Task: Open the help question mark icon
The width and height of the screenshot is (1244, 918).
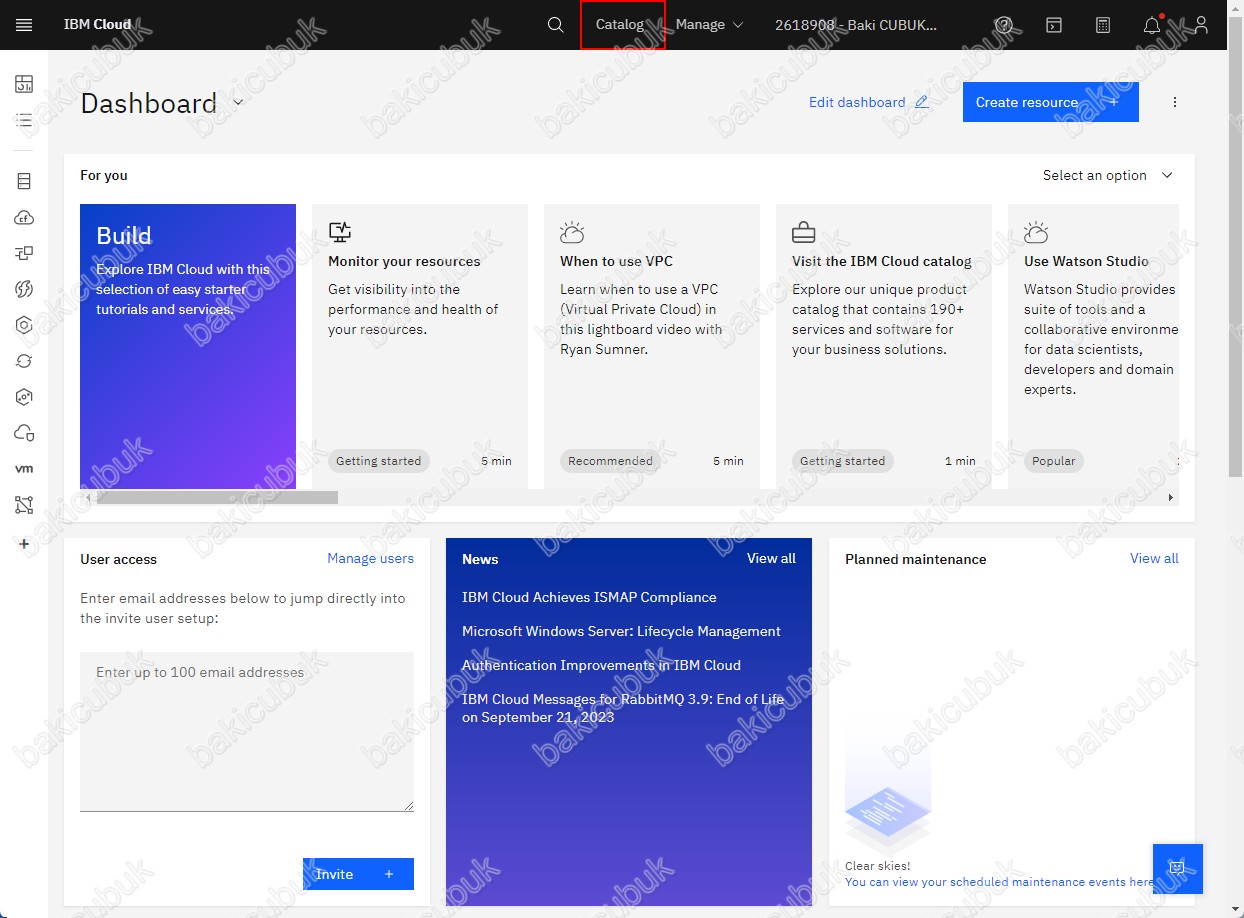Action: click(1004, 25)
